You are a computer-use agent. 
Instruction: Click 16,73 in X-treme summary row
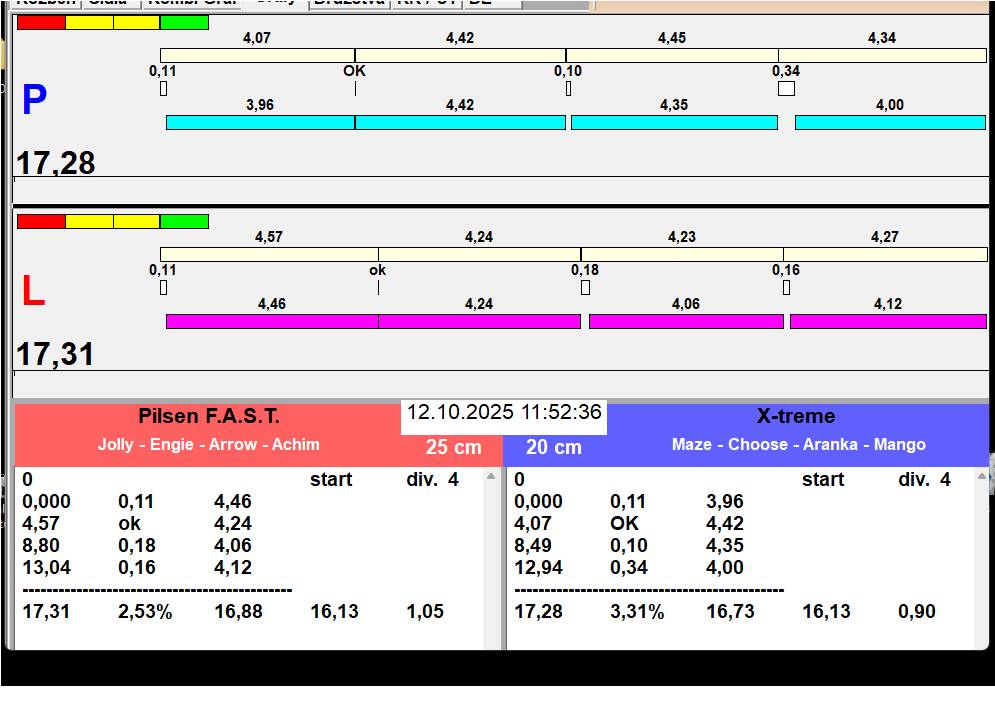point(730,612)
